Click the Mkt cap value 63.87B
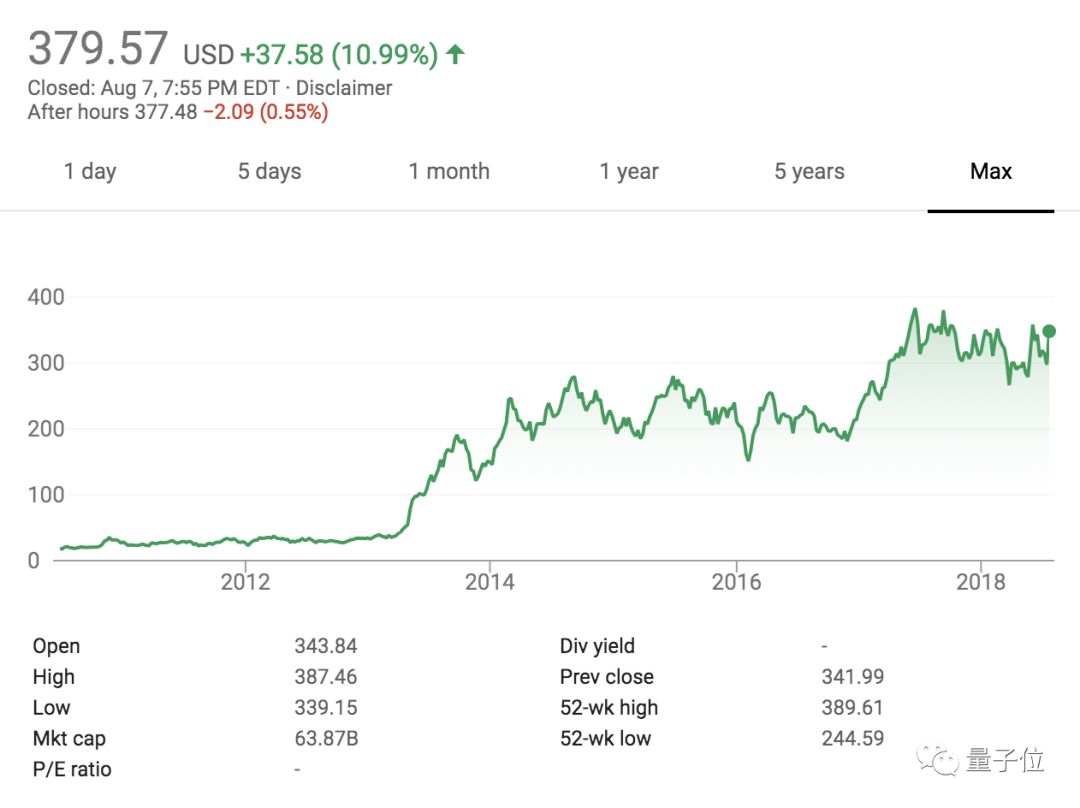 (x=326, y=738)
